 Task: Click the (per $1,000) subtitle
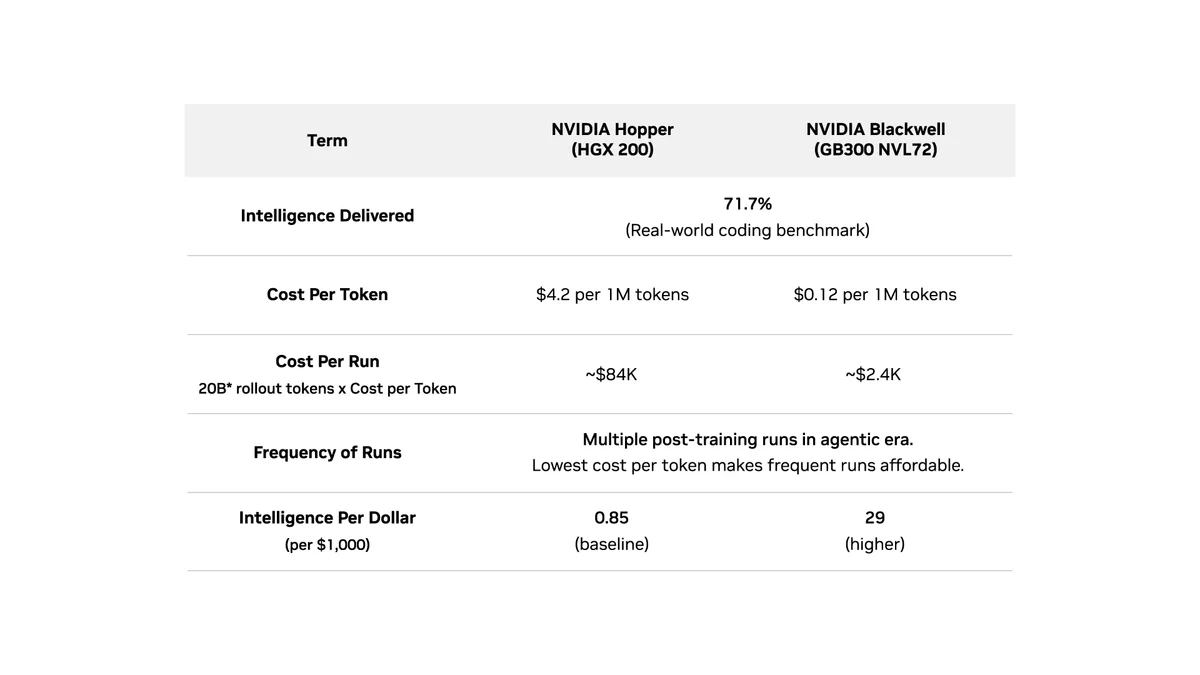click(x=327, y=545)
